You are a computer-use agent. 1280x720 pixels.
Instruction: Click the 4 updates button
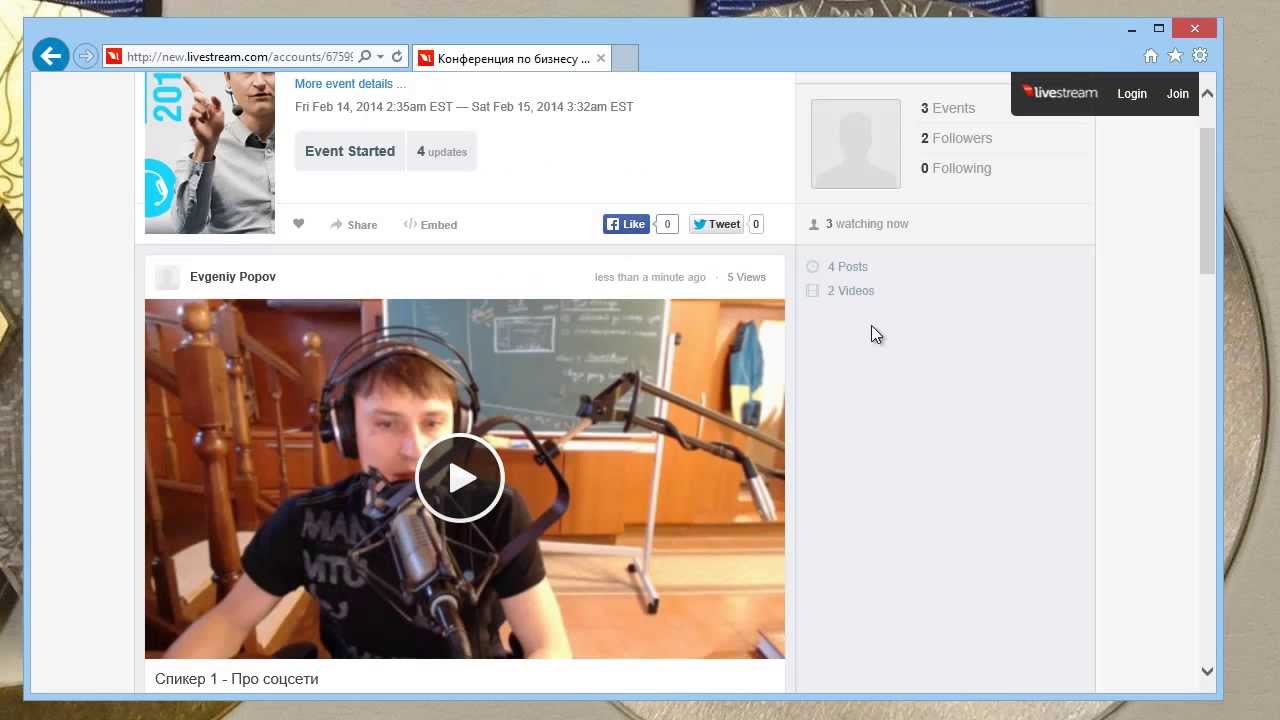pyautogui.click(x=442, y=151)
